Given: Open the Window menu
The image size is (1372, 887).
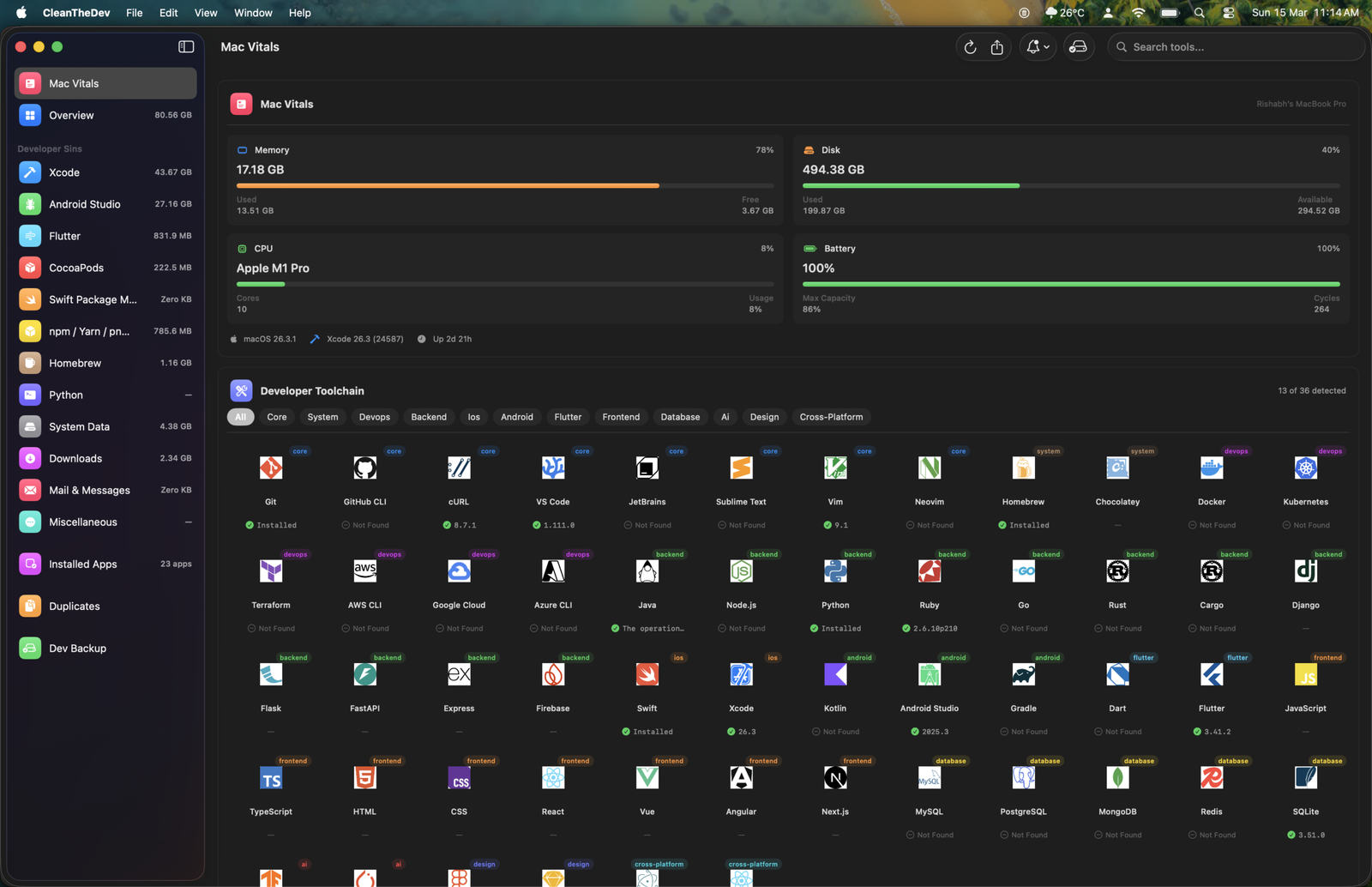Looking at the screenshot, I should pos(253,13).
